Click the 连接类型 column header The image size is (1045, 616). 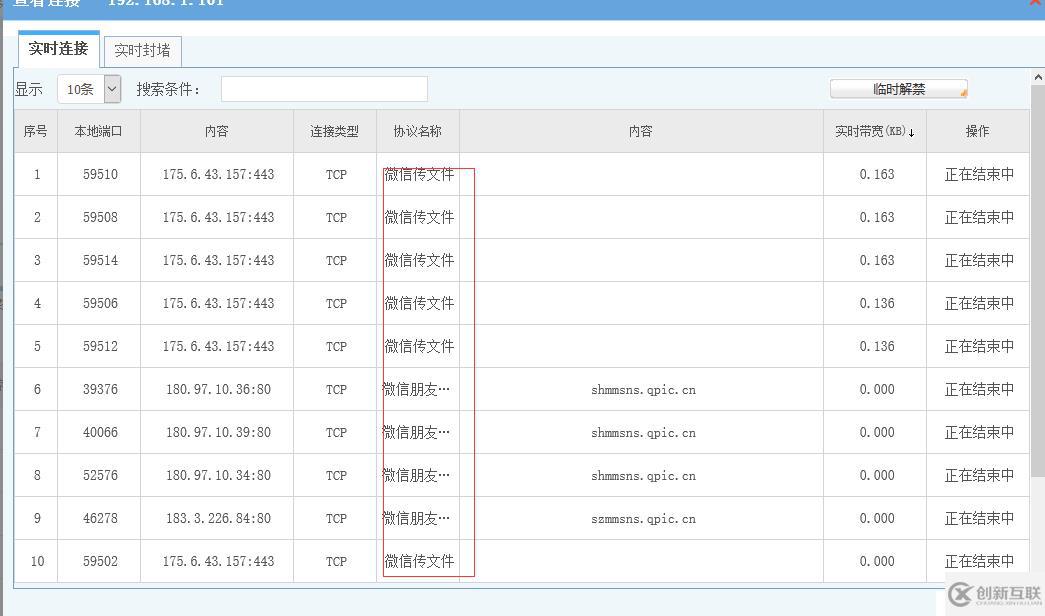[x=335, y=131]
